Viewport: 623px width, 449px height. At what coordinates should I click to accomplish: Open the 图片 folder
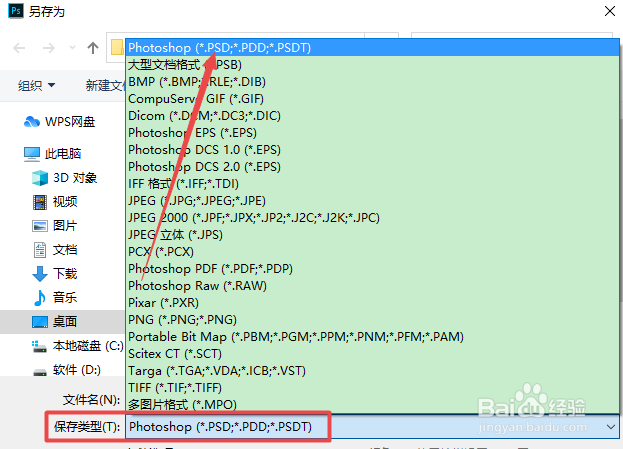54,226
